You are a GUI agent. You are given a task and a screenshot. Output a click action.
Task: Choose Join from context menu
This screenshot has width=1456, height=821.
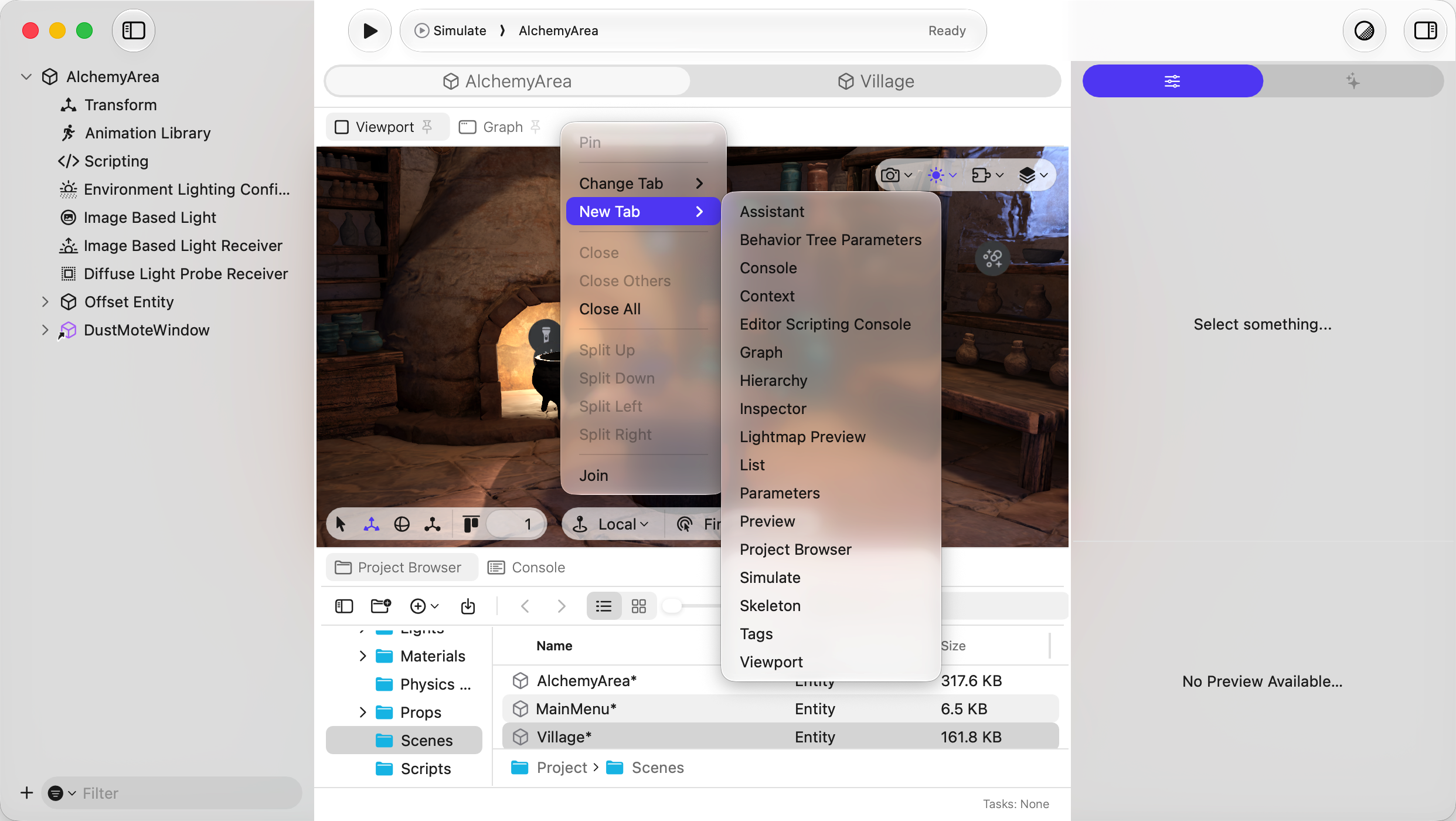click(643, 476)
